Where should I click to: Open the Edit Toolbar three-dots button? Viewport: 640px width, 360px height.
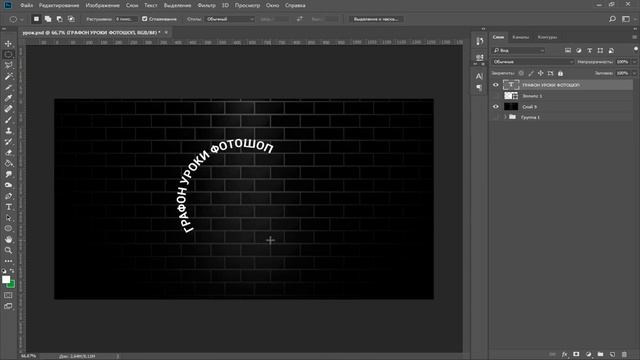pyautogui.click(x=8, y=261)
